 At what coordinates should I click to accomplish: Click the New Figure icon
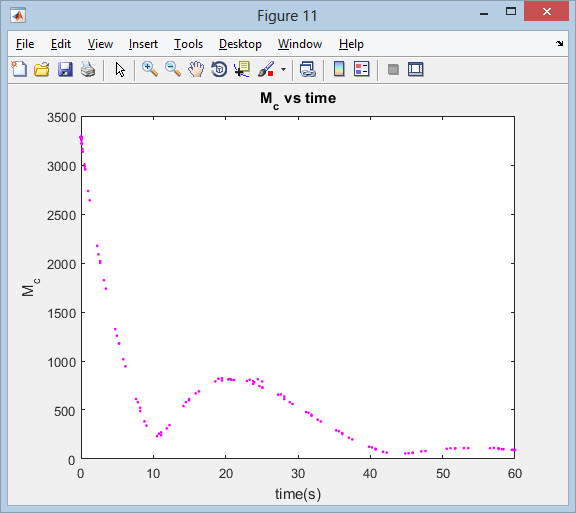pos(19,69)
